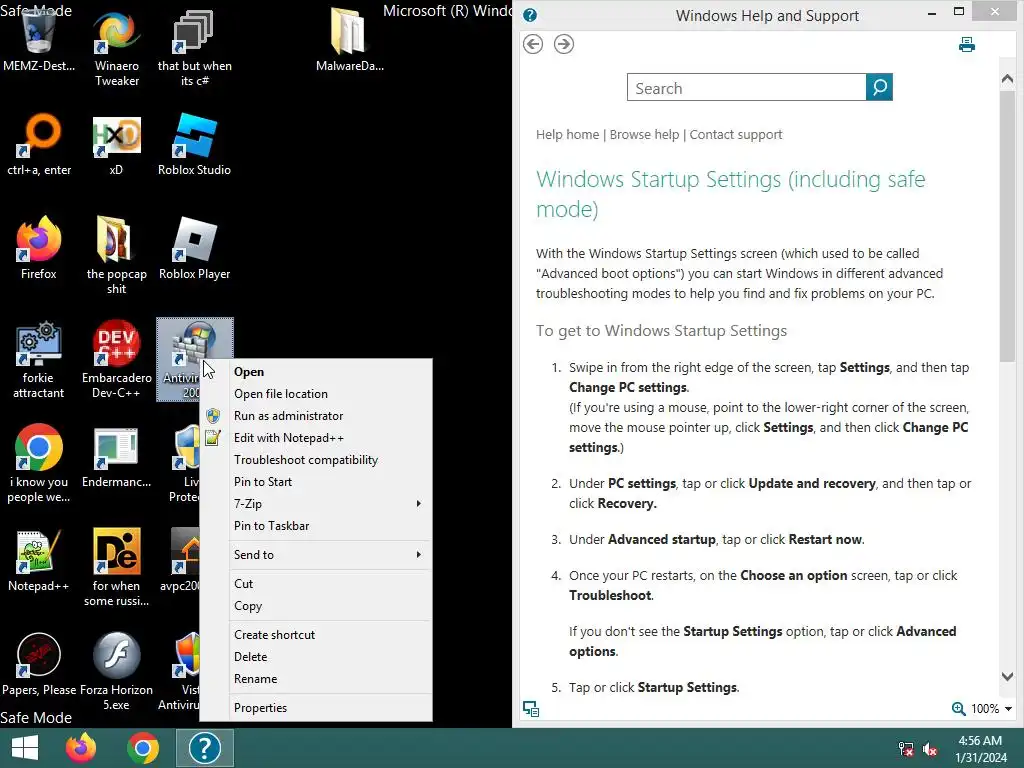Open the 100% zoom level dropdown
The width and height of the screenshot is (1024, 768).
point(1008,709)
